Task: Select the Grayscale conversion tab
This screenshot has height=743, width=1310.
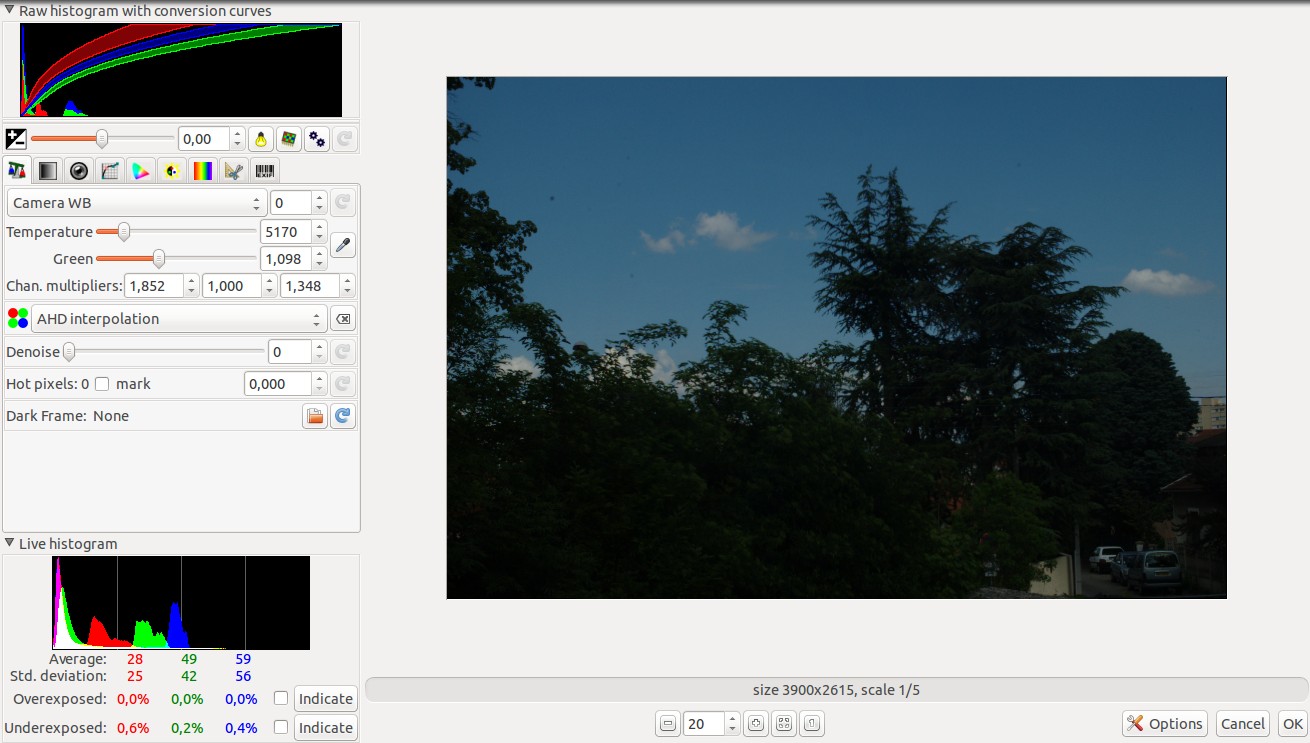Action: click(x=47, y=170)
